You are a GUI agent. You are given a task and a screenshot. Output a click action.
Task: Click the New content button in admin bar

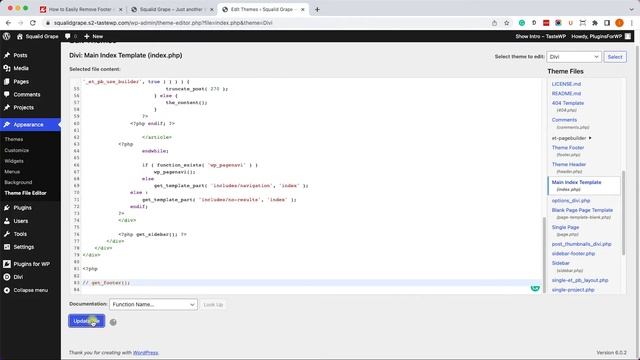(93, 36)
